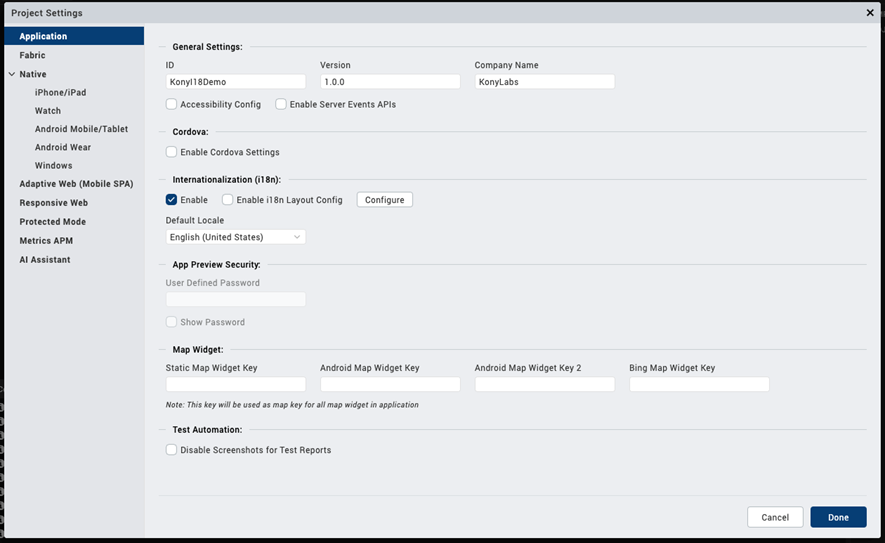Select Fabric in the sidebar
This screenshot has width=885, height=543.
point(32,56)
